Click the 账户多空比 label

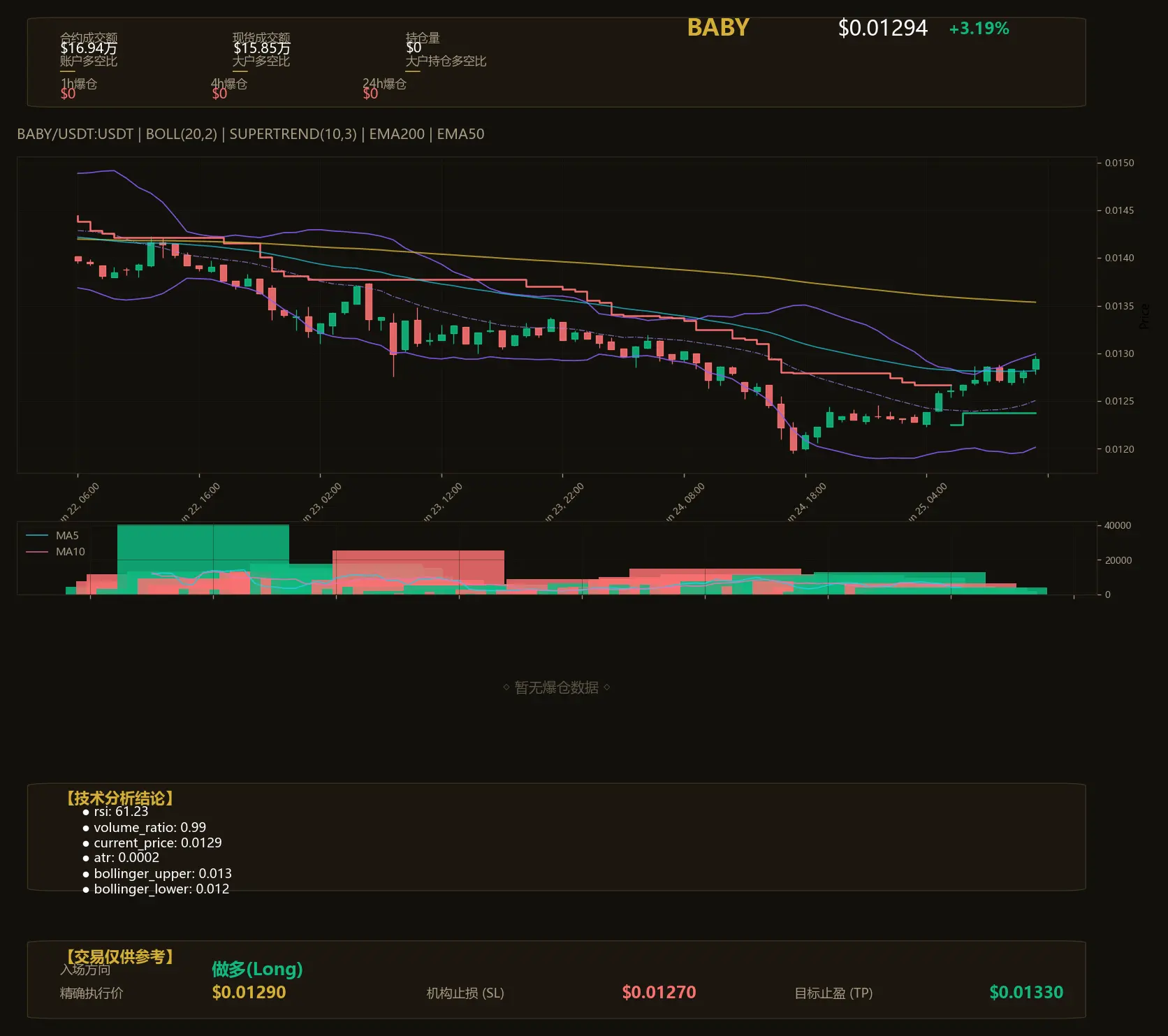pos(89,61)
